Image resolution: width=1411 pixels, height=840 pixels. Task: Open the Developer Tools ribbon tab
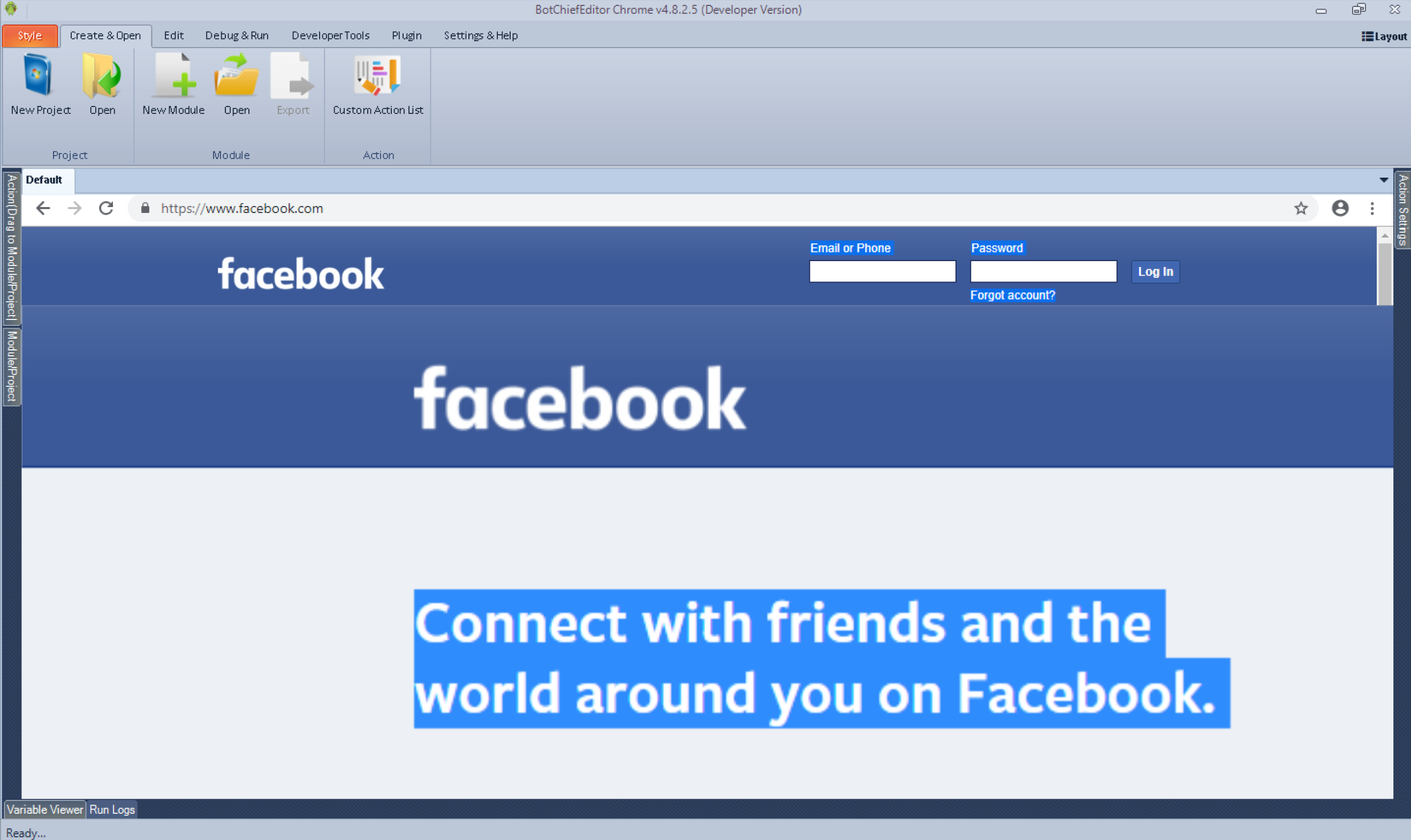(330, 36)
